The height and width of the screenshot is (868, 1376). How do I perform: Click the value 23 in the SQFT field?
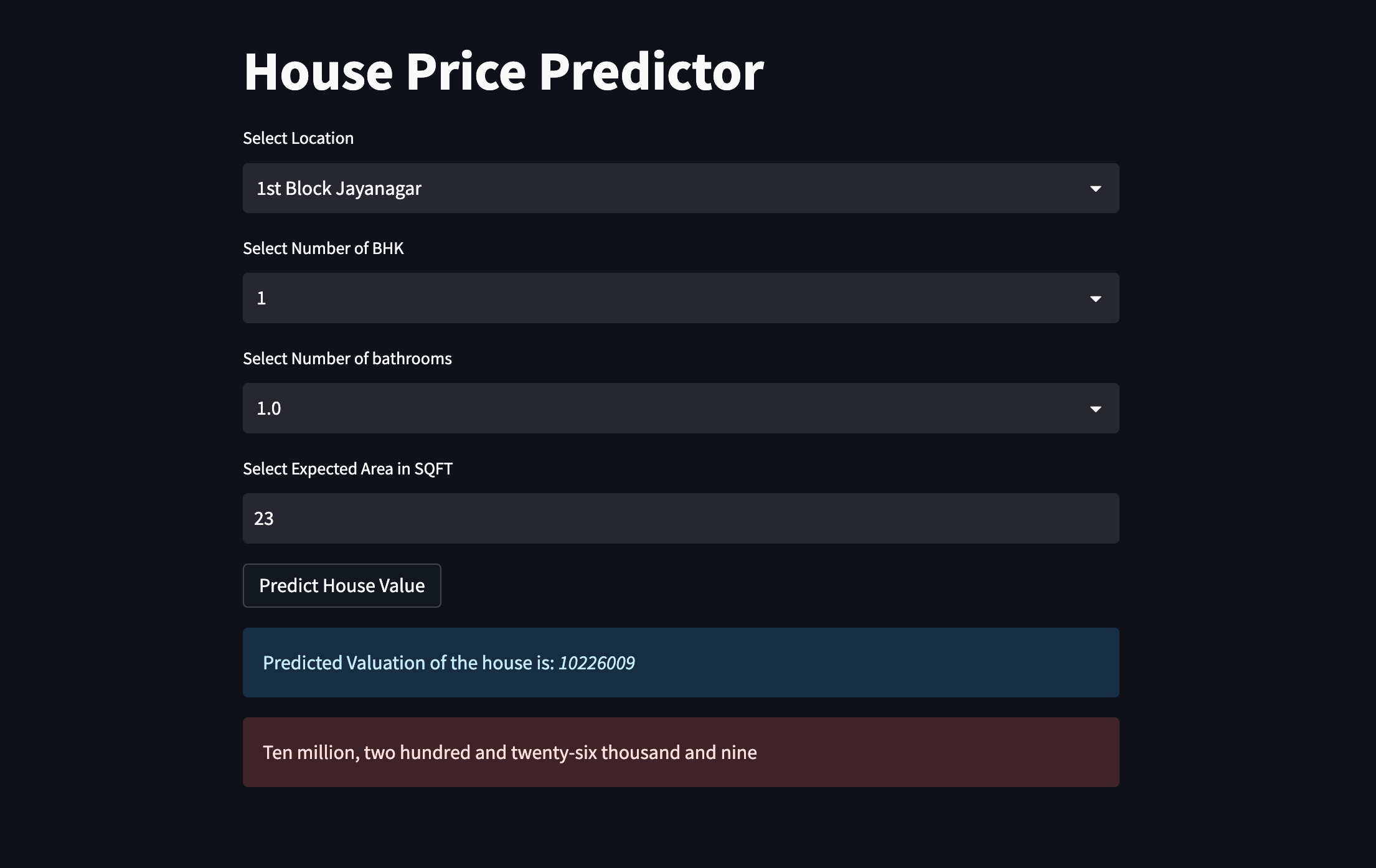click(264, 517)
